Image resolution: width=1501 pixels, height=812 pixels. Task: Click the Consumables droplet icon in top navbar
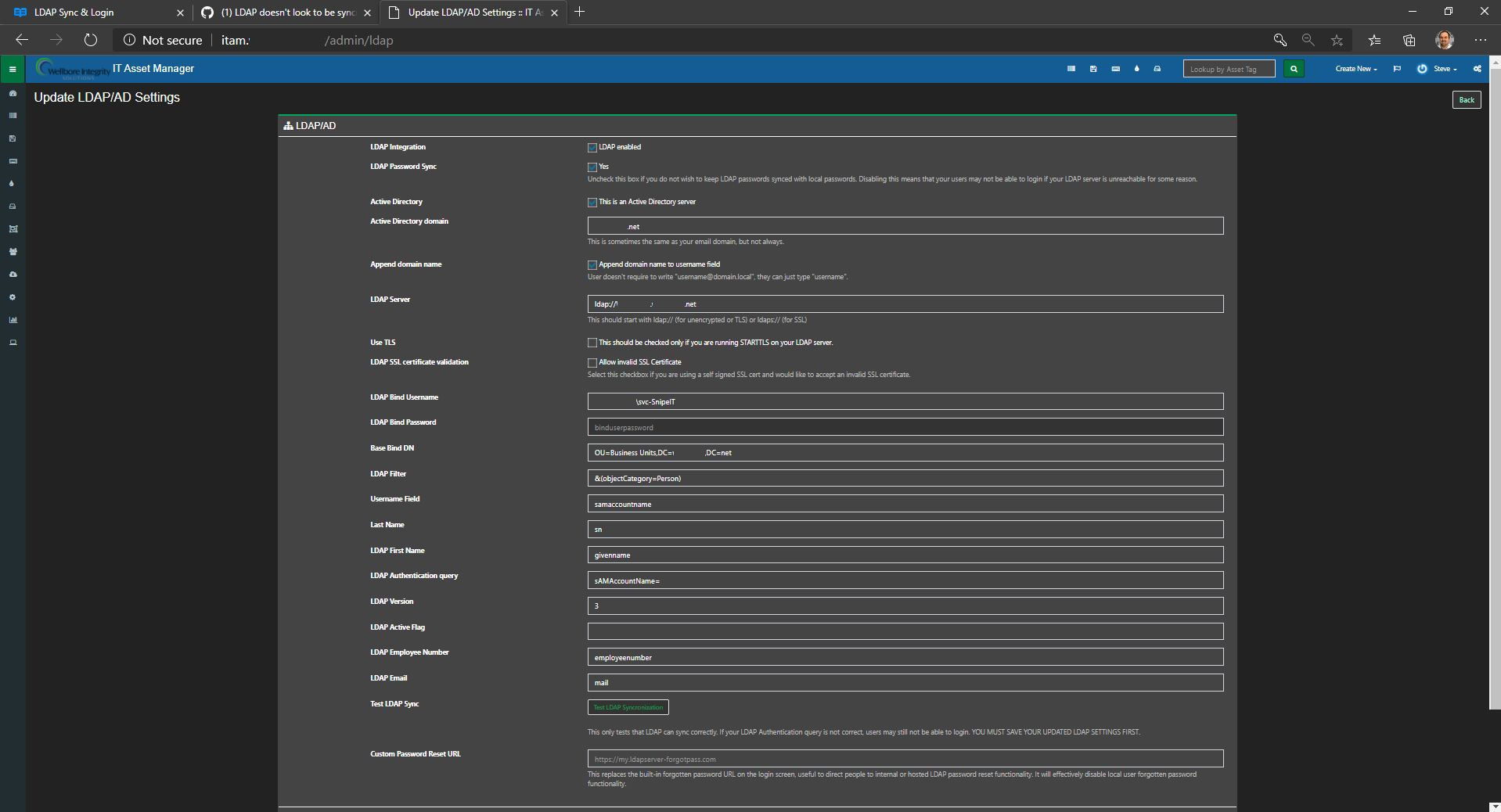(1137, 69)
